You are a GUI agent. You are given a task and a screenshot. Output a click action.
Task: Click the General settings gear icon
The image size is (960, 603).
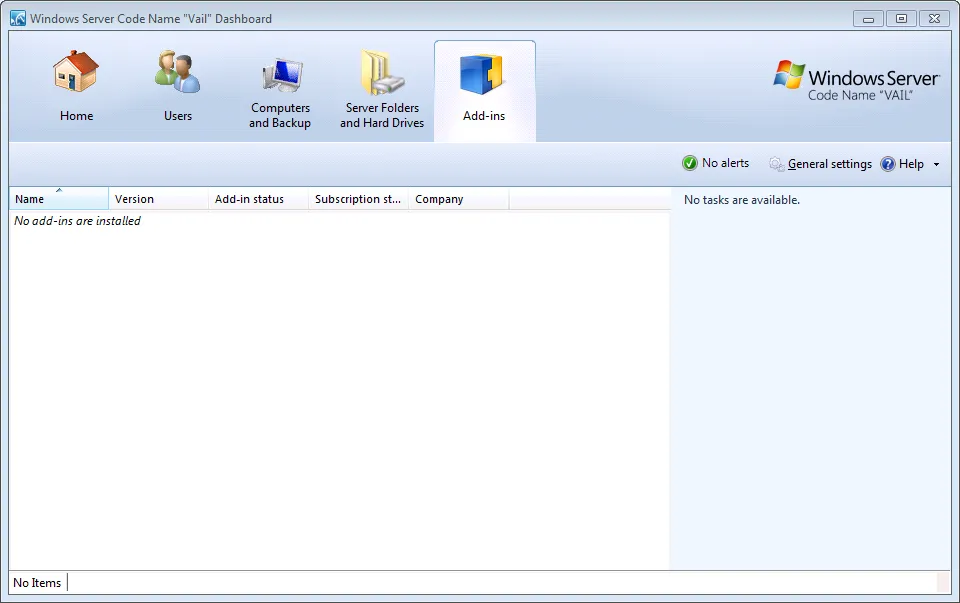coord(776,163)
